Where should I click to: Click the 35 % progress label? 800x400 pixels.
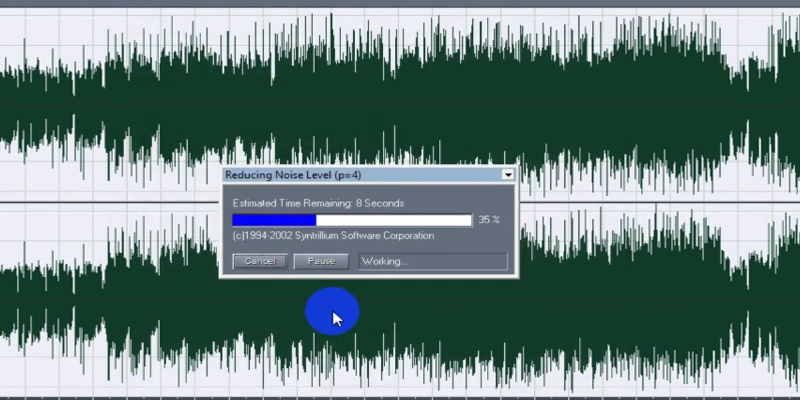tap(489, 220)
